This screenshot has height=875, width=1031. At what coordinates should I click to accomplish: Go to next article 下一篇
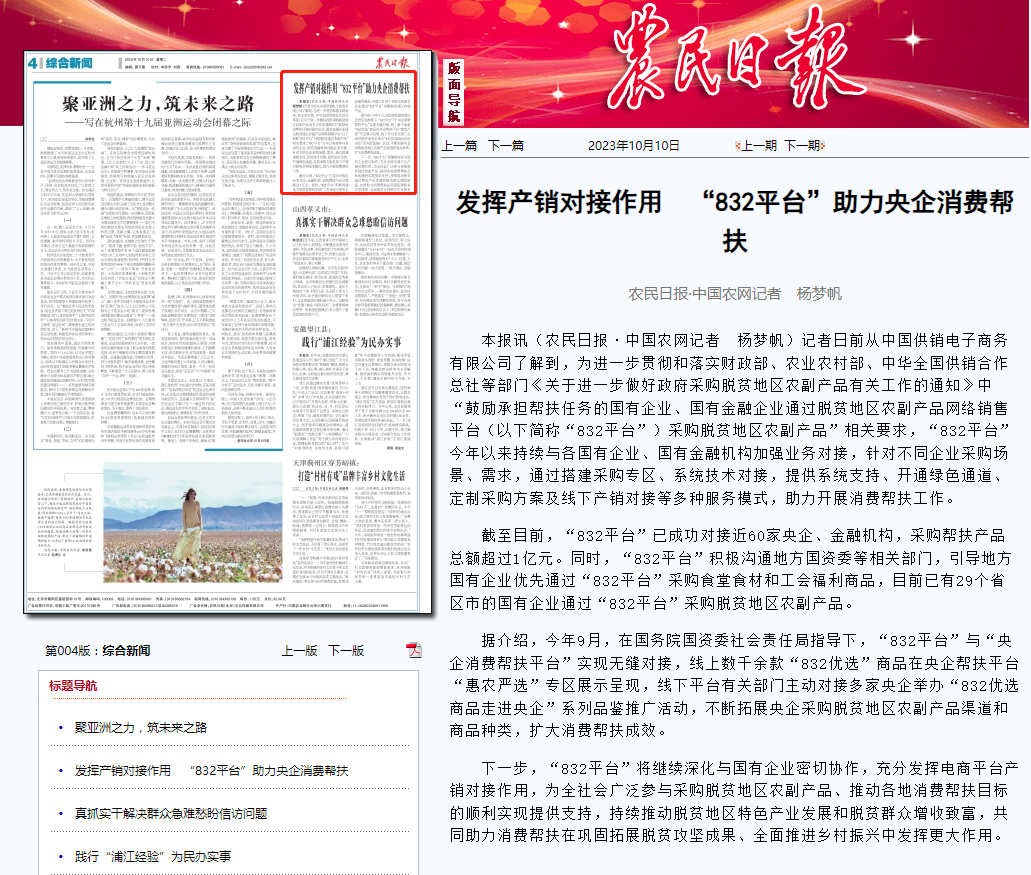(x=505, y=145)
